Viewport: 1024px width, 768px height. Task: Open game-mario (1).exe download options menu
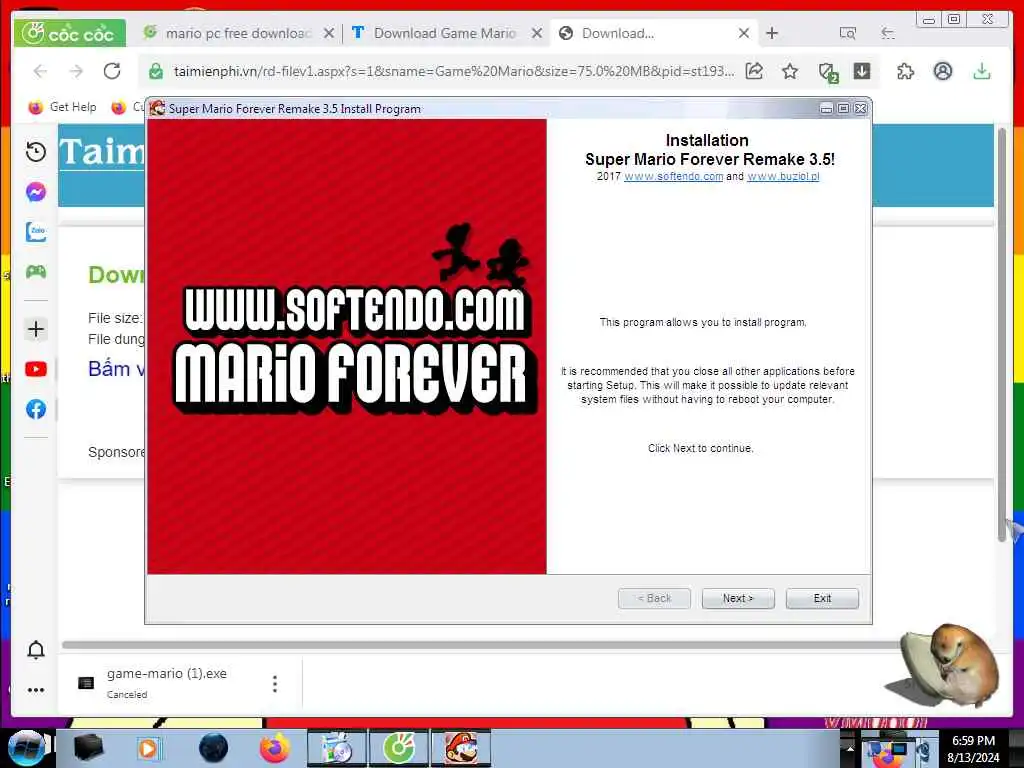tap(275, 684)
